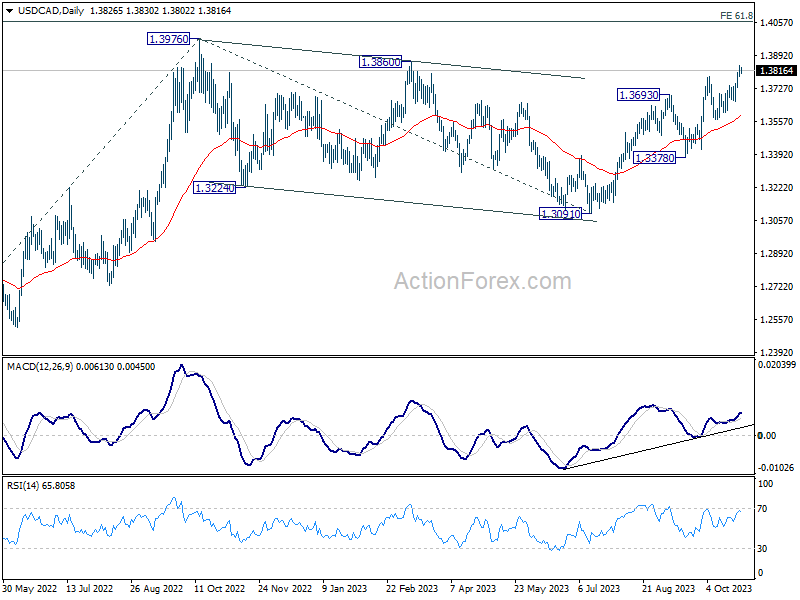800x600 pixels.
Task: Click the 22 Feb 2023 date label
Action: click(412, 589)
